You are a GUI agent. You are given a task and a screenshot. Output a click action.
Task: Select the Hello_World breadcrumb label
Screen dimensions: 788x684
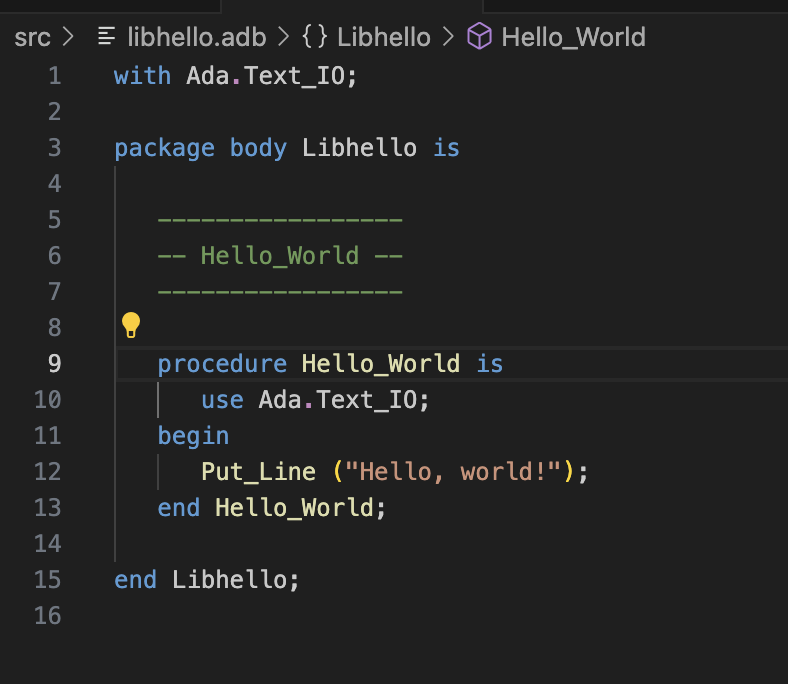573,38
